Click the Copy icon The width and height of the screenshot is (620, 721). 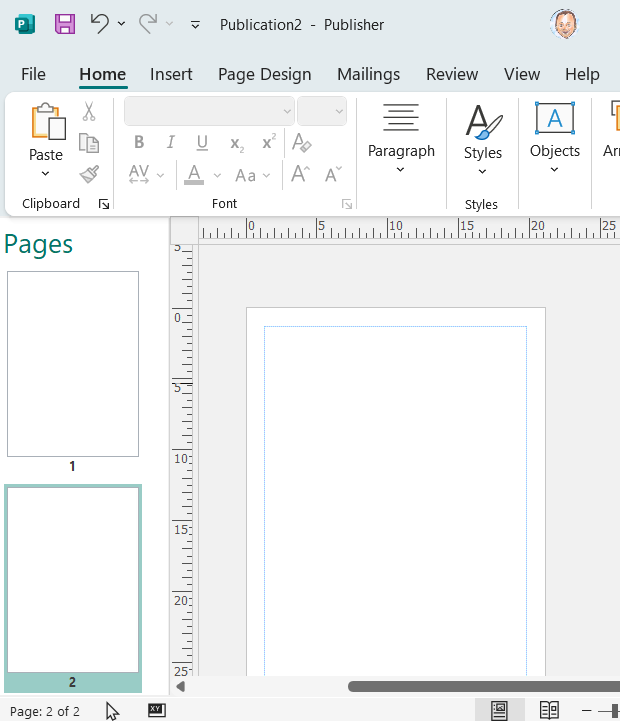(89, 143)
